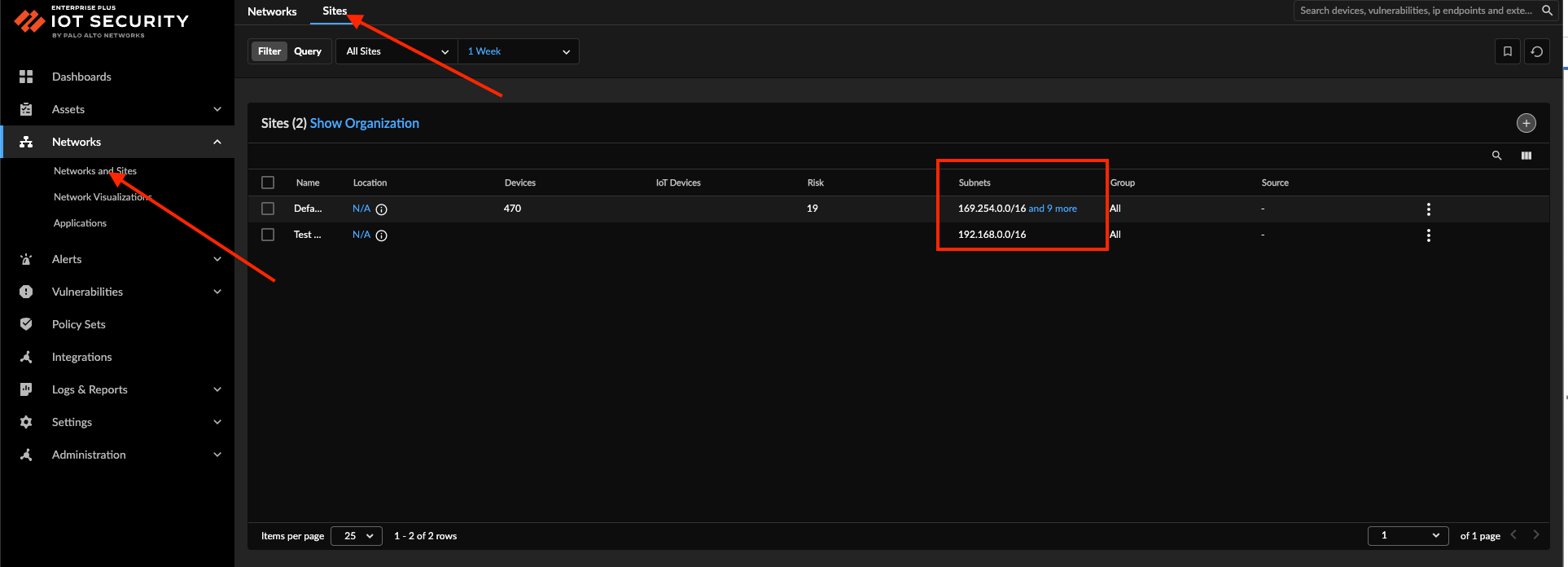
Task: Expand the Alerts menu chevron
Action: [217, 259]
